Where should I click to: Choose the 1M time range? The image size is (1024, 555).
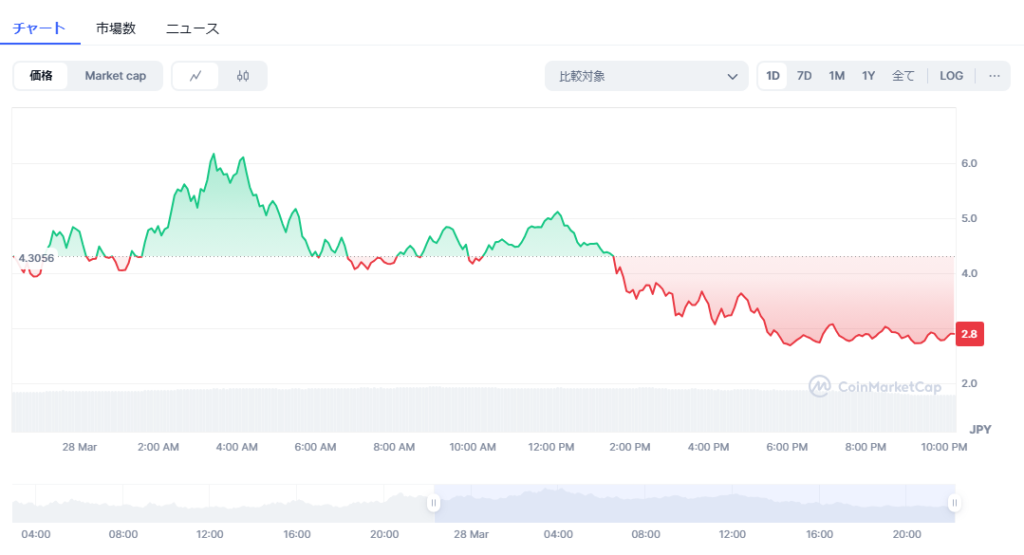tap(837, 76)
